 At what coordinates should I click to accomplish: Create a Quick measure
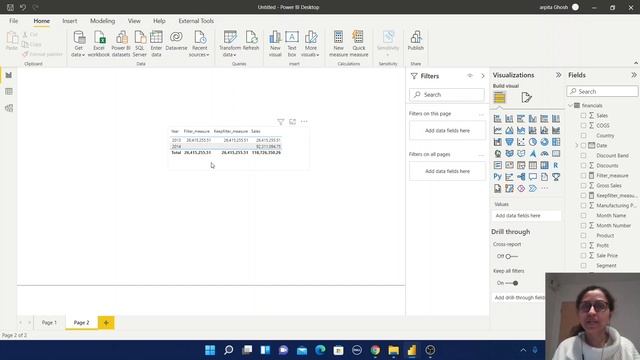359,44
